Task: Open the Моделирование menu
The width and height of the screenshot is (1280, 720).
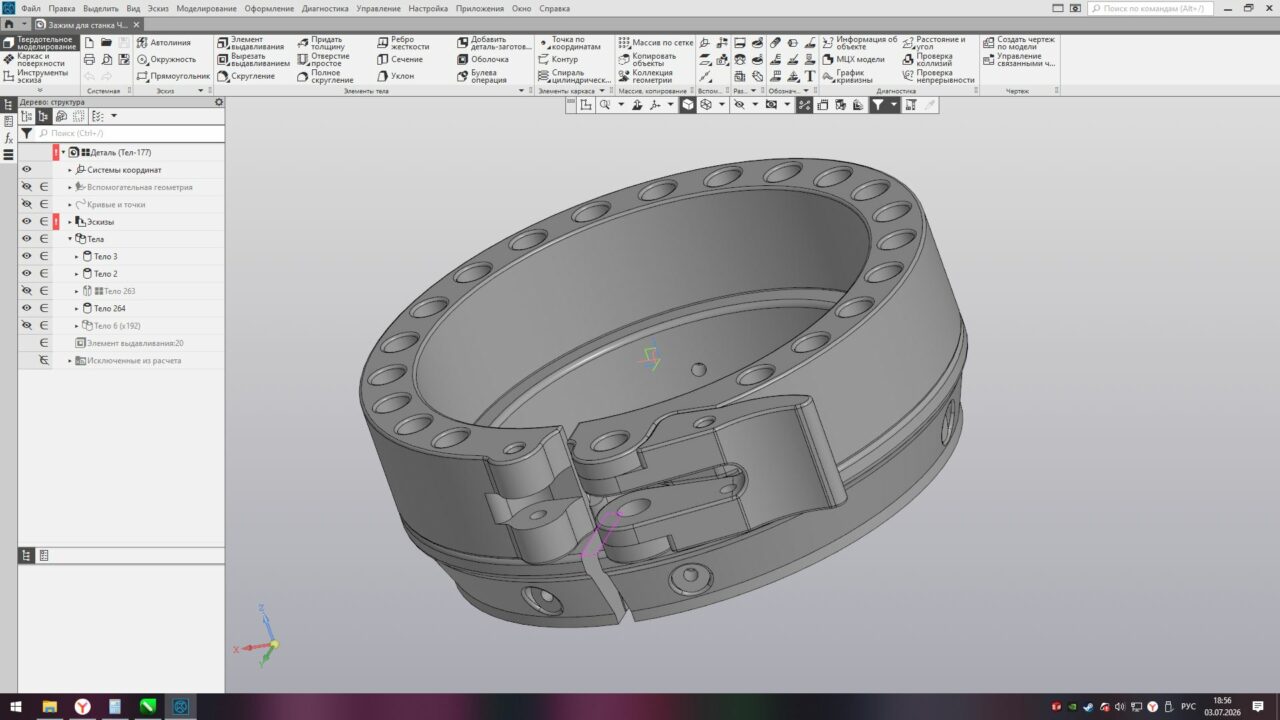Action: pos(206,8)
